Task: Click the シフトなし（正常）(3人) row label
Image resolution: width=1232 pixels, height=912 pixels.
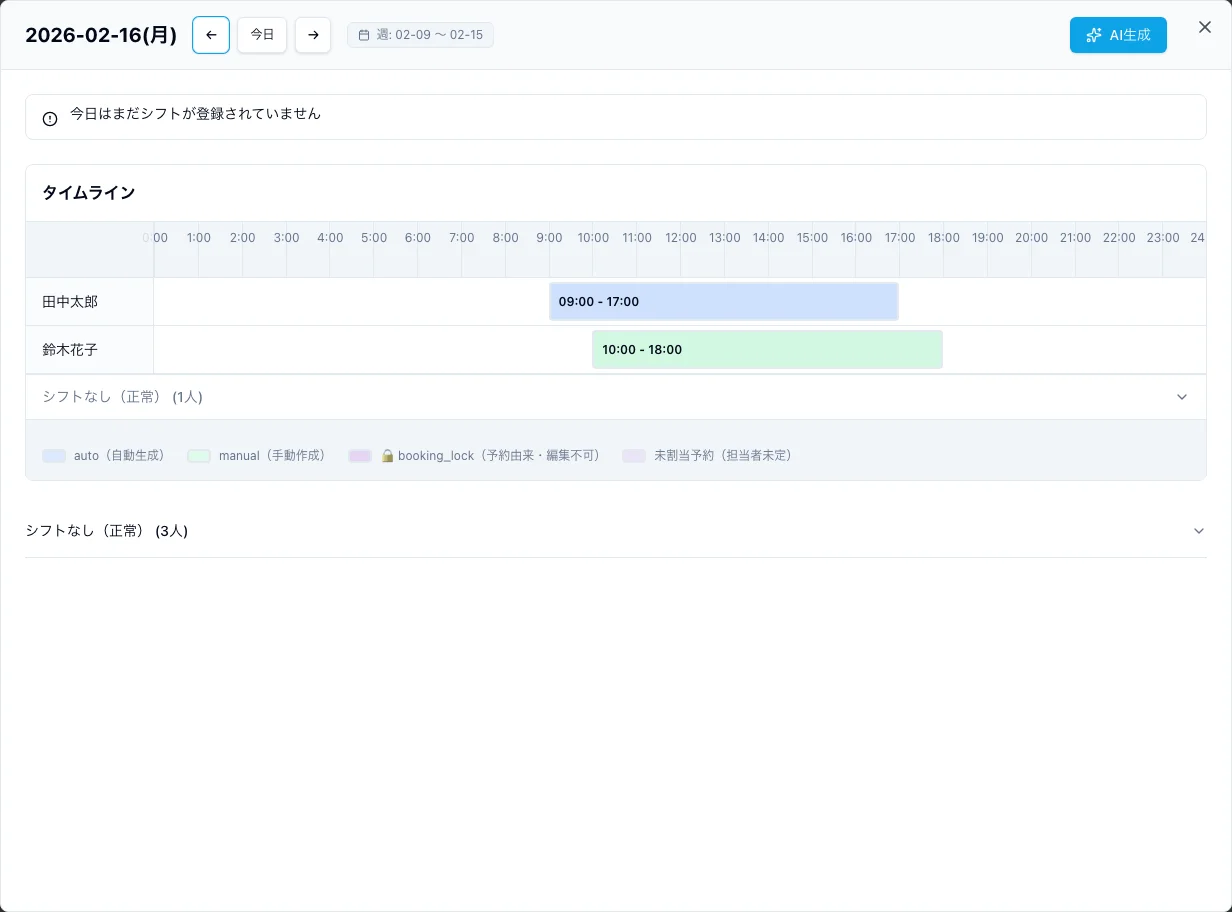Action: [107, 531]
